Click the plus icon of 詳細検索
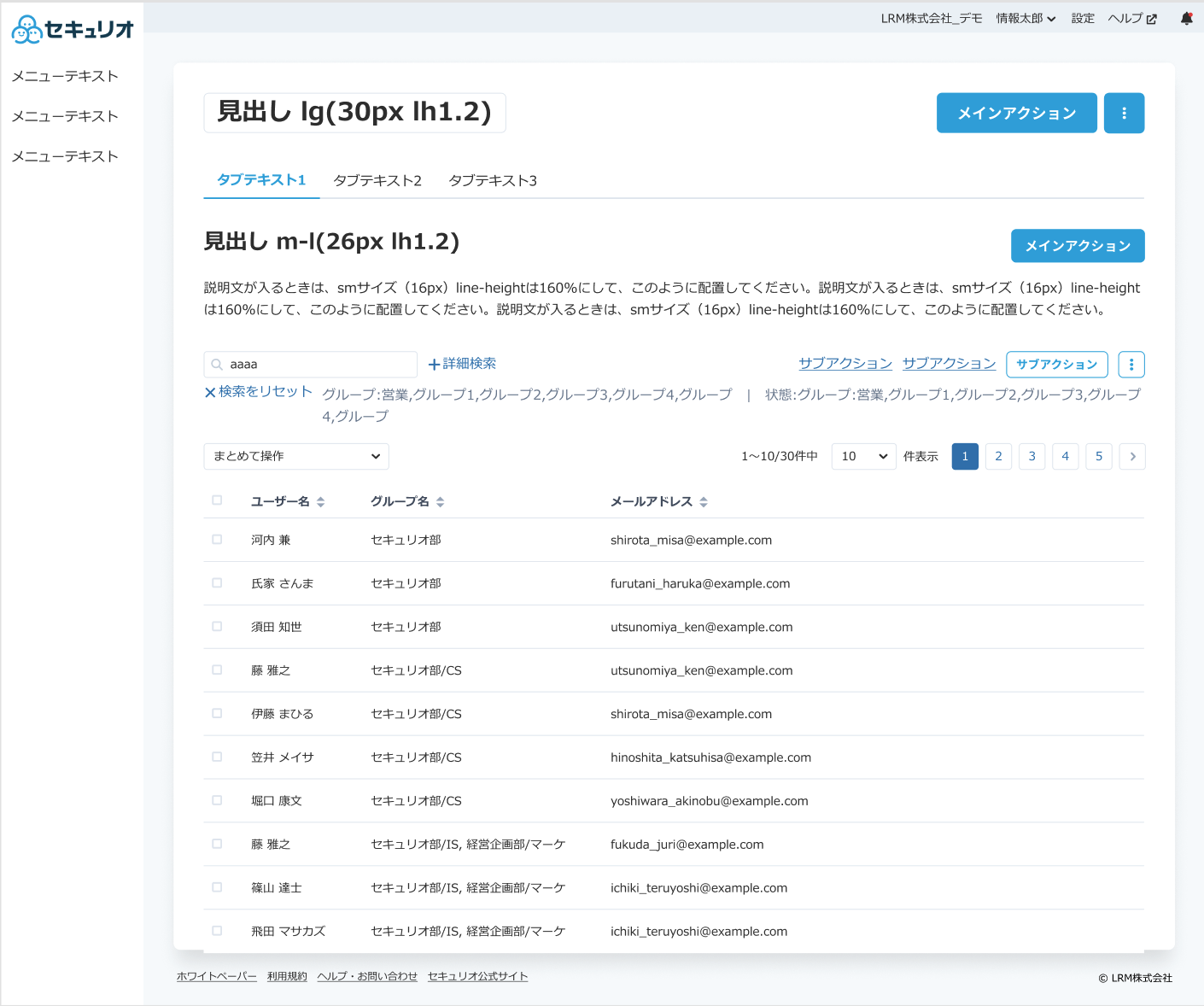1204x1006 pixels. pos(434,365)
